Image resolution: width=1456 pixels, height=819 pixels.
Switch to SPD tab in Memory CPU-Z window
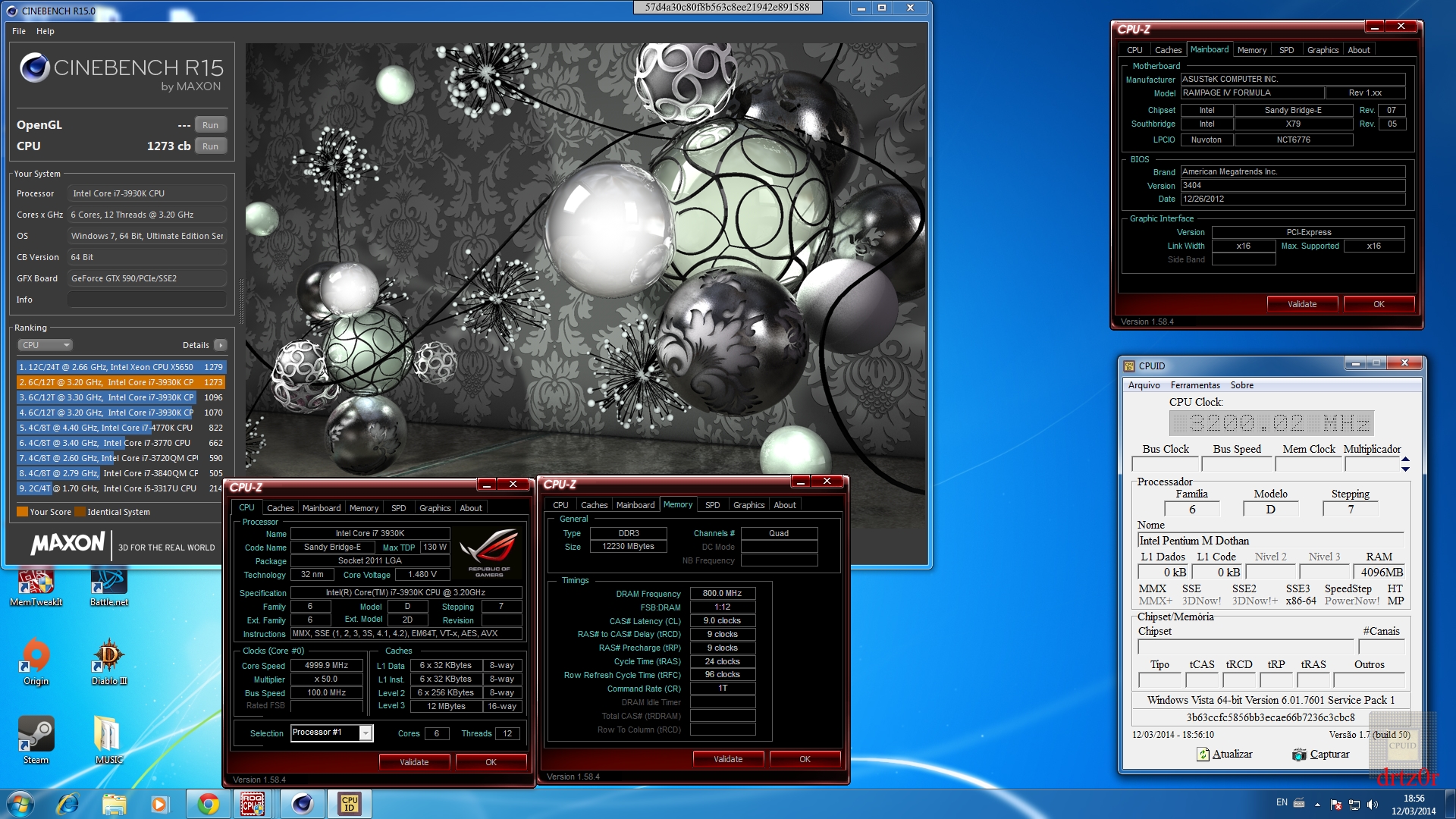(712, 505)
